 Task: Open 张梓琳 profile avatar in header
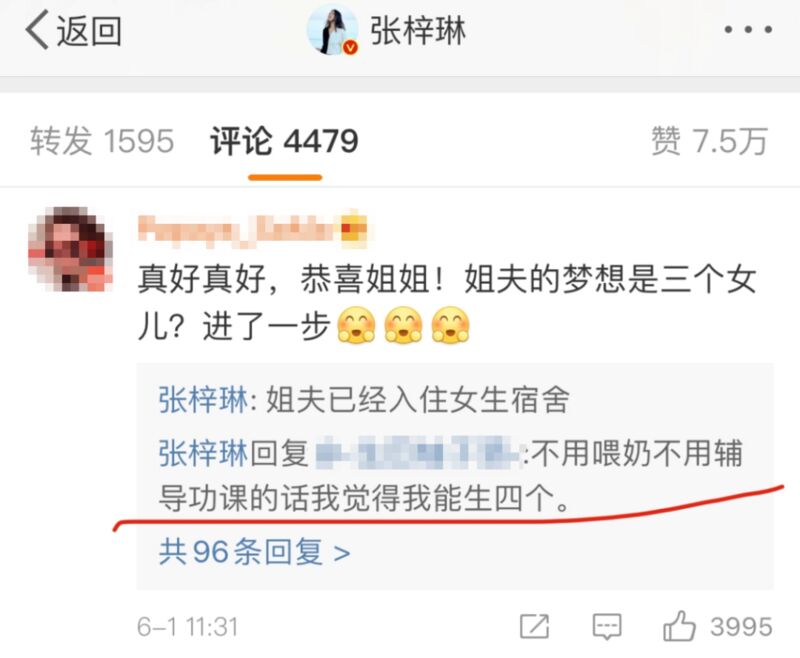coord(332,30)
